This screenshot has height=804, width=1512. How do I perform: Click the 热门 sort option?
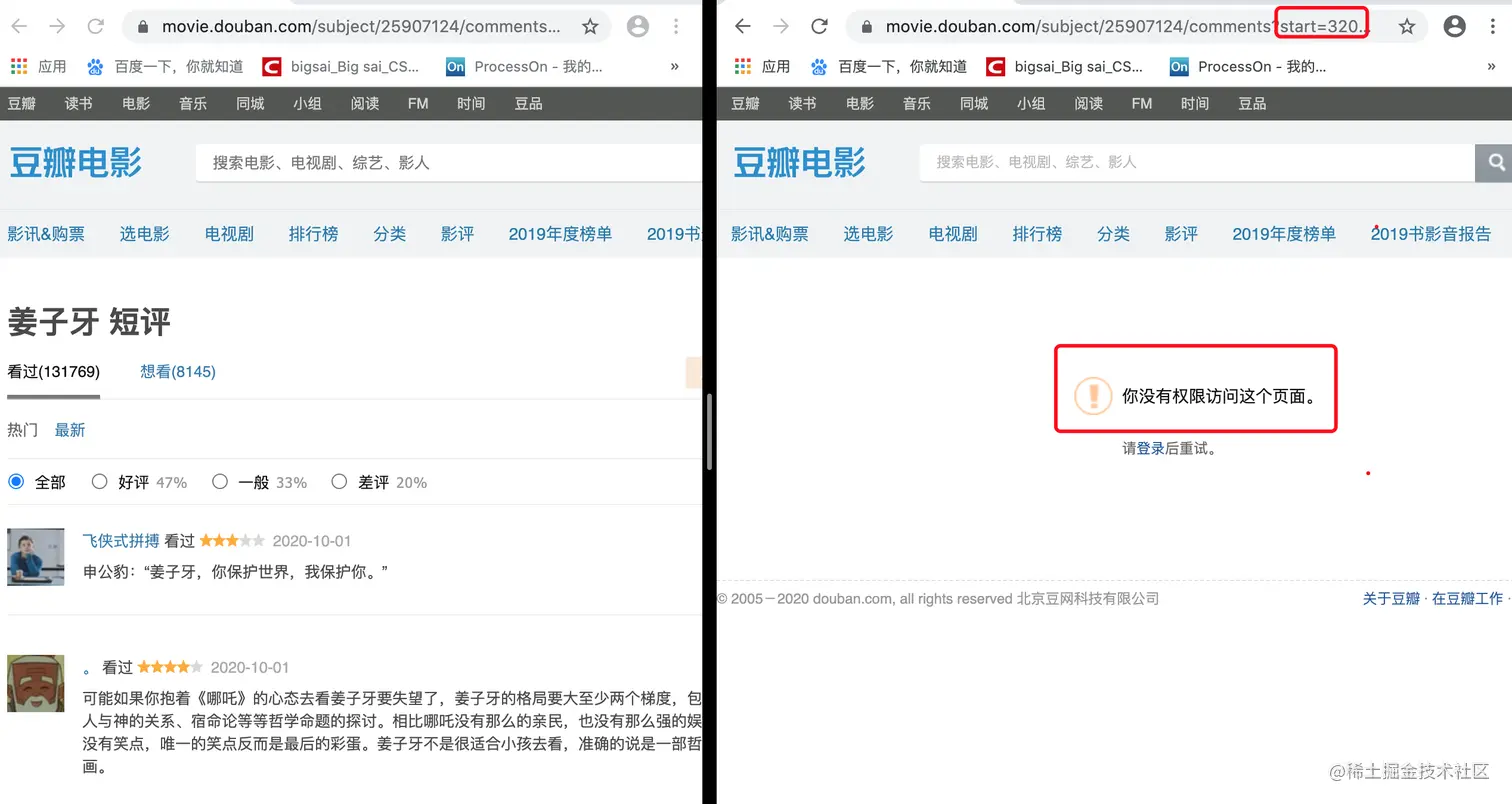(23, 430)
